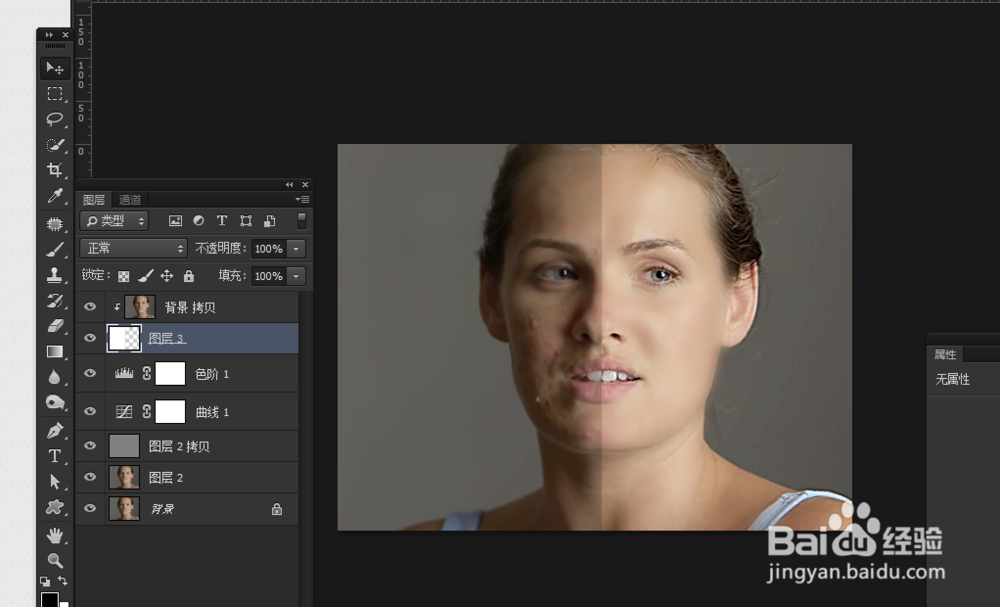
Task: Click the lock all button
Action: pyautogui.click(x=188, y=276)
